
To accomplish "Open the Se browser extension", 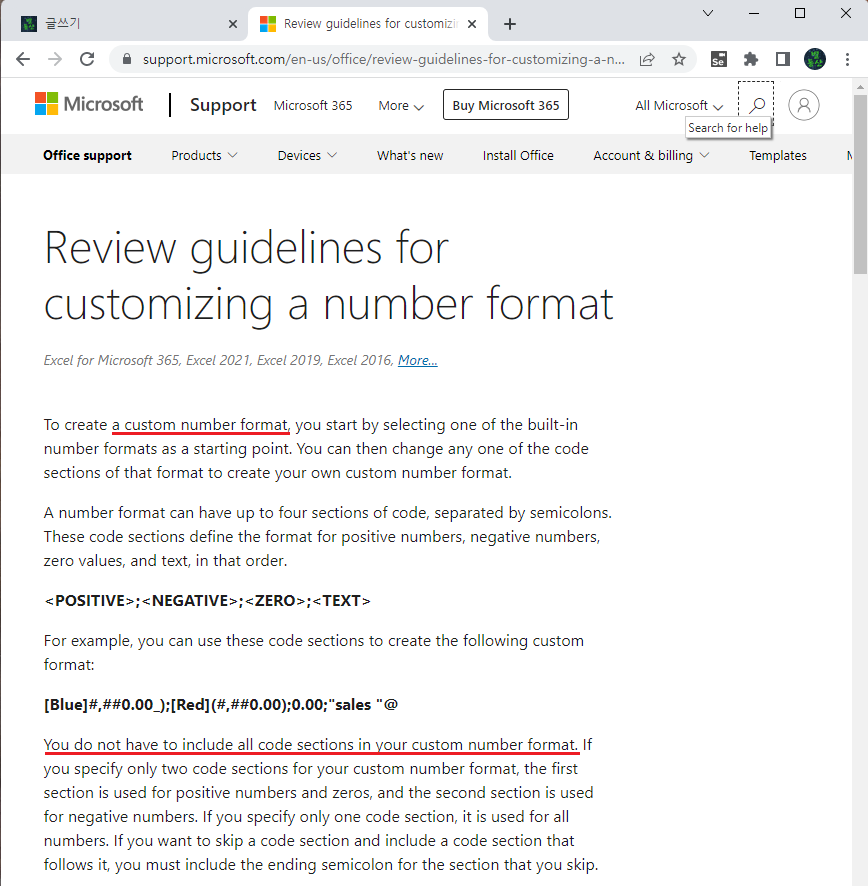I will click(x=718, y=59).
